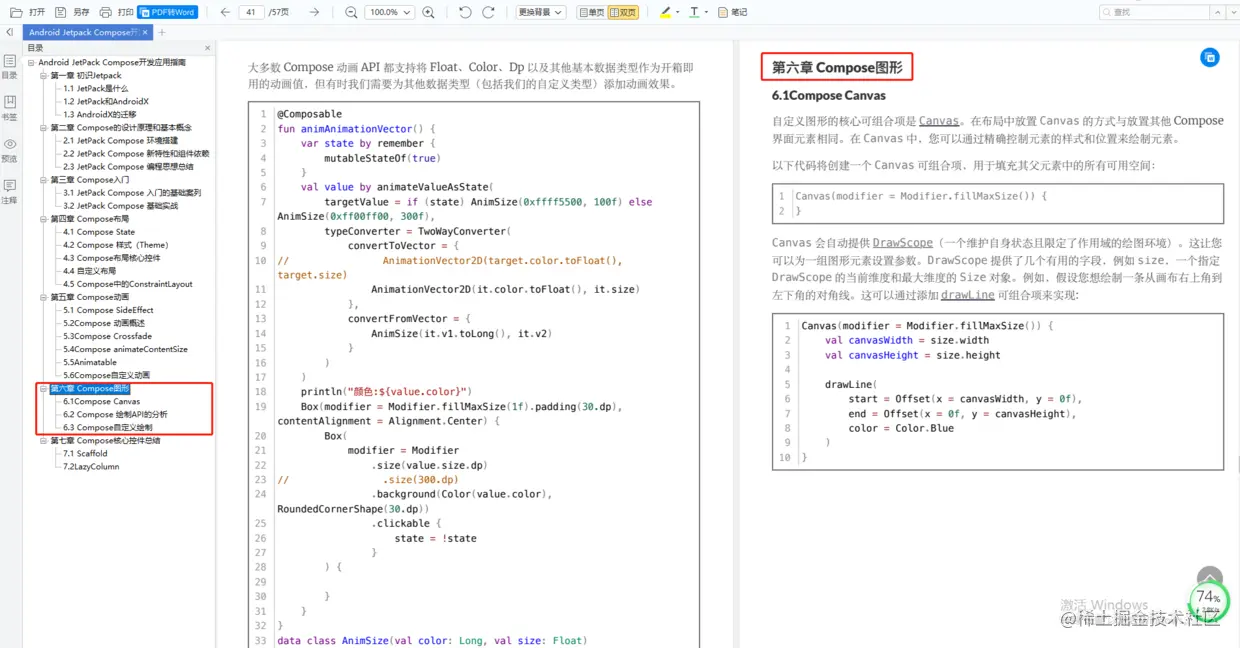Click the zoom out magnifier icon
The image size is (1240, 648).
pos(351,12)
